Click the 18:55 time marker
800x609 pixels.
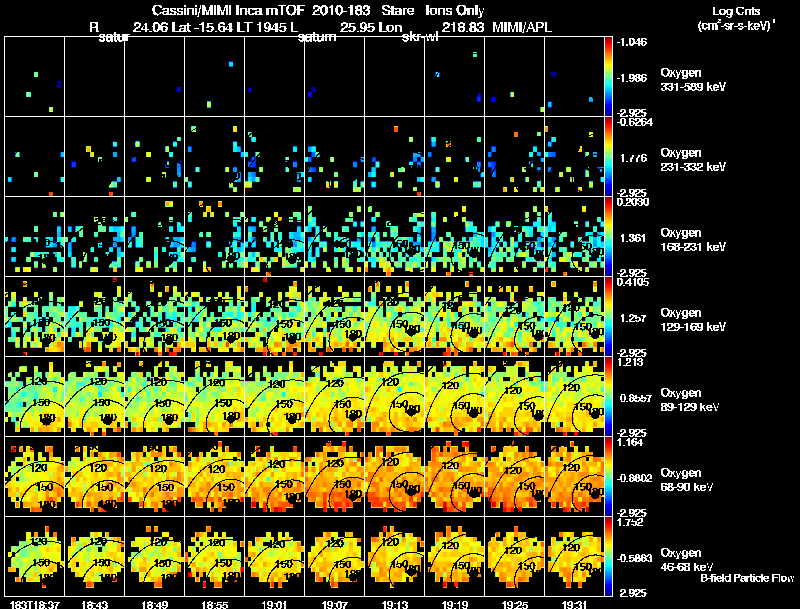213,604
